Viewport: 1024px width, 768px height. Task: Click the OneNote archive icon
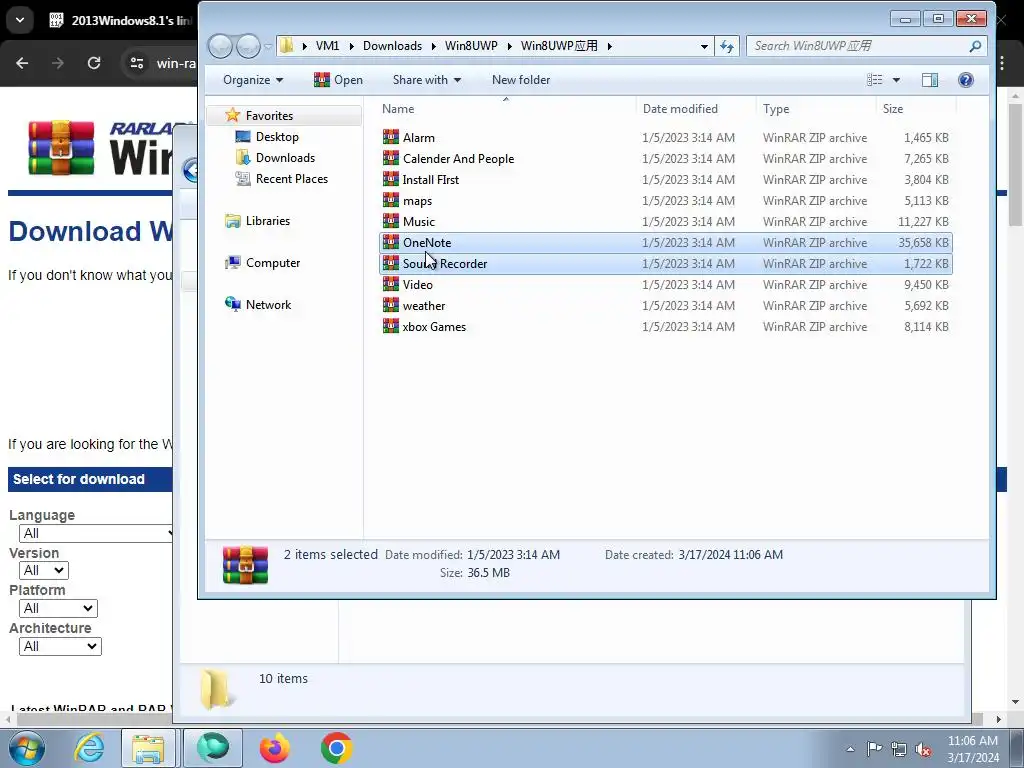[x=391, y=242]
